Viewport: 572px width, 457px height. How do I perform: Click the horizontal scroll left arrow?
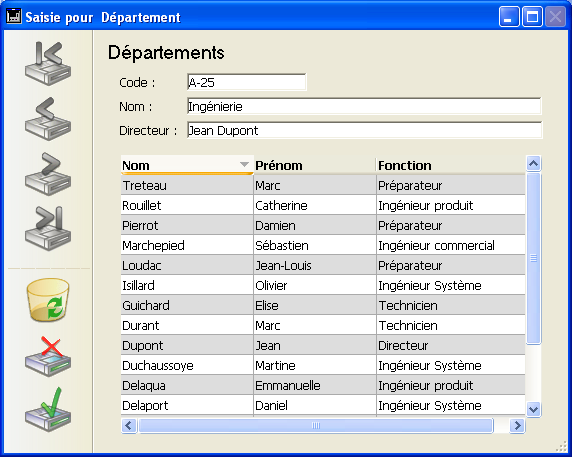129,425
